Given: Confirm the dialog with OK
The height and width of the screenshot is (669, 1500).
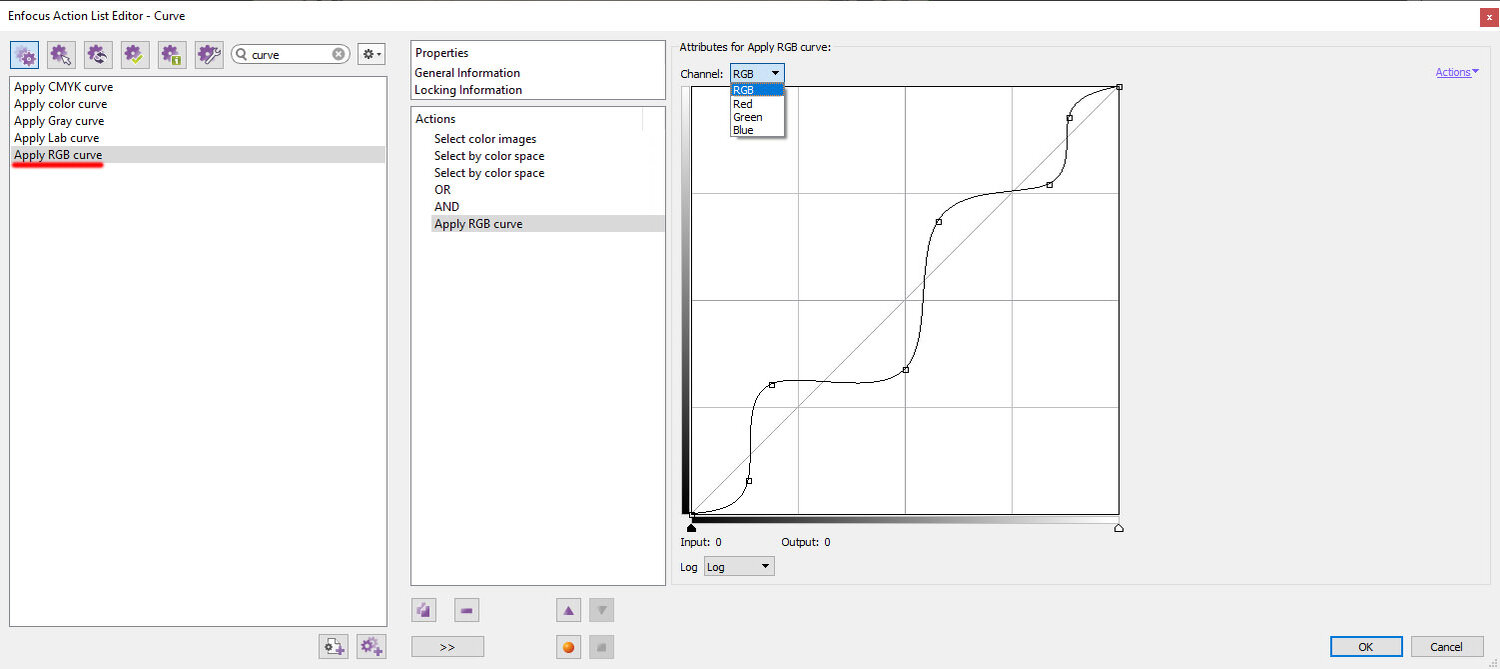Looking at the screenshot, I should (x=1366, y=647).
